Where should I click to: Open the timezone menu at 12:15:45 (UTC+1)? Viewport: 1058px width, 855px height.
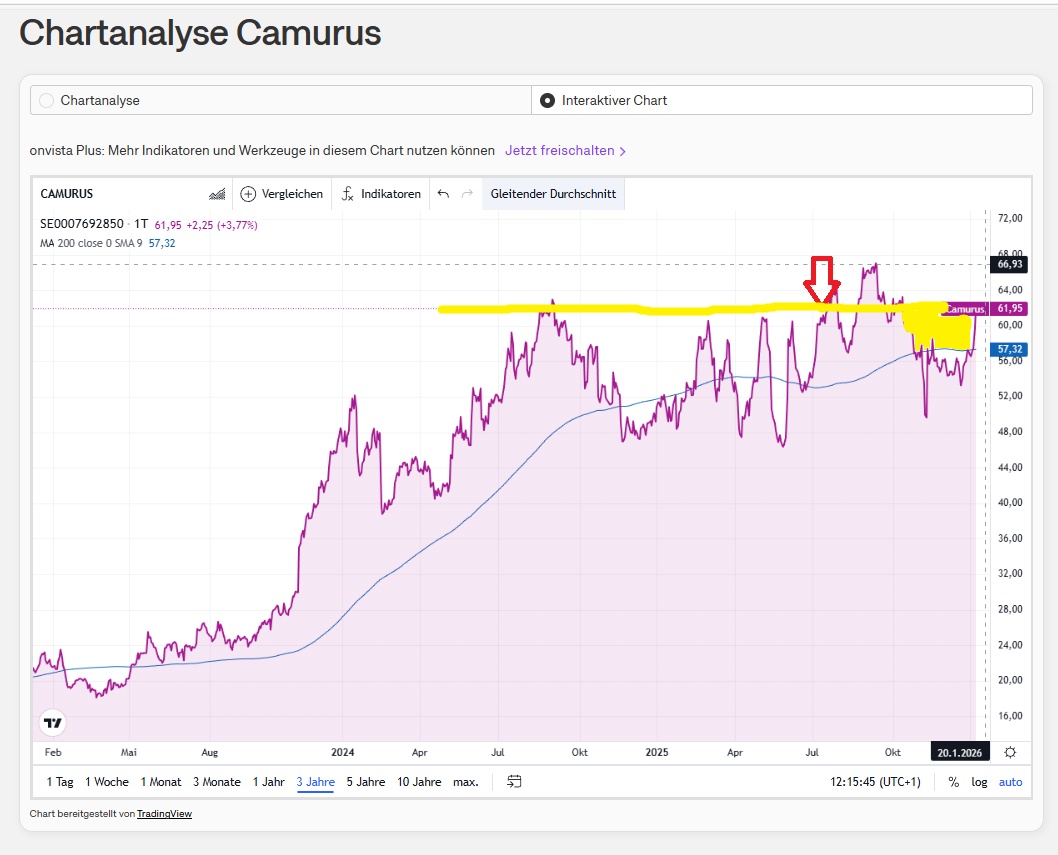[x=875, y=781]
